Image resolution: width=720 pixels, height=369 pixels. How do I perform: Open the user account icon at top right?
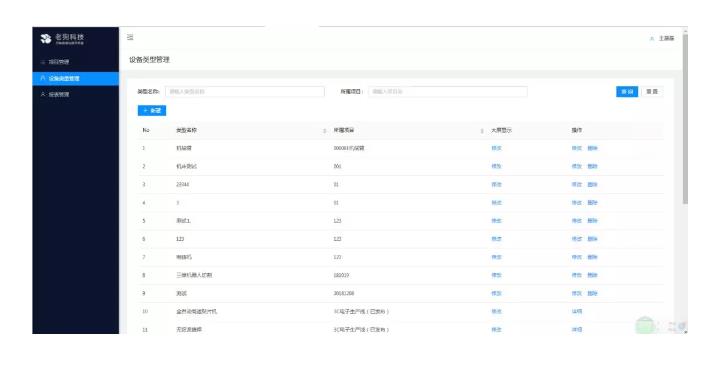pos(652,39)
